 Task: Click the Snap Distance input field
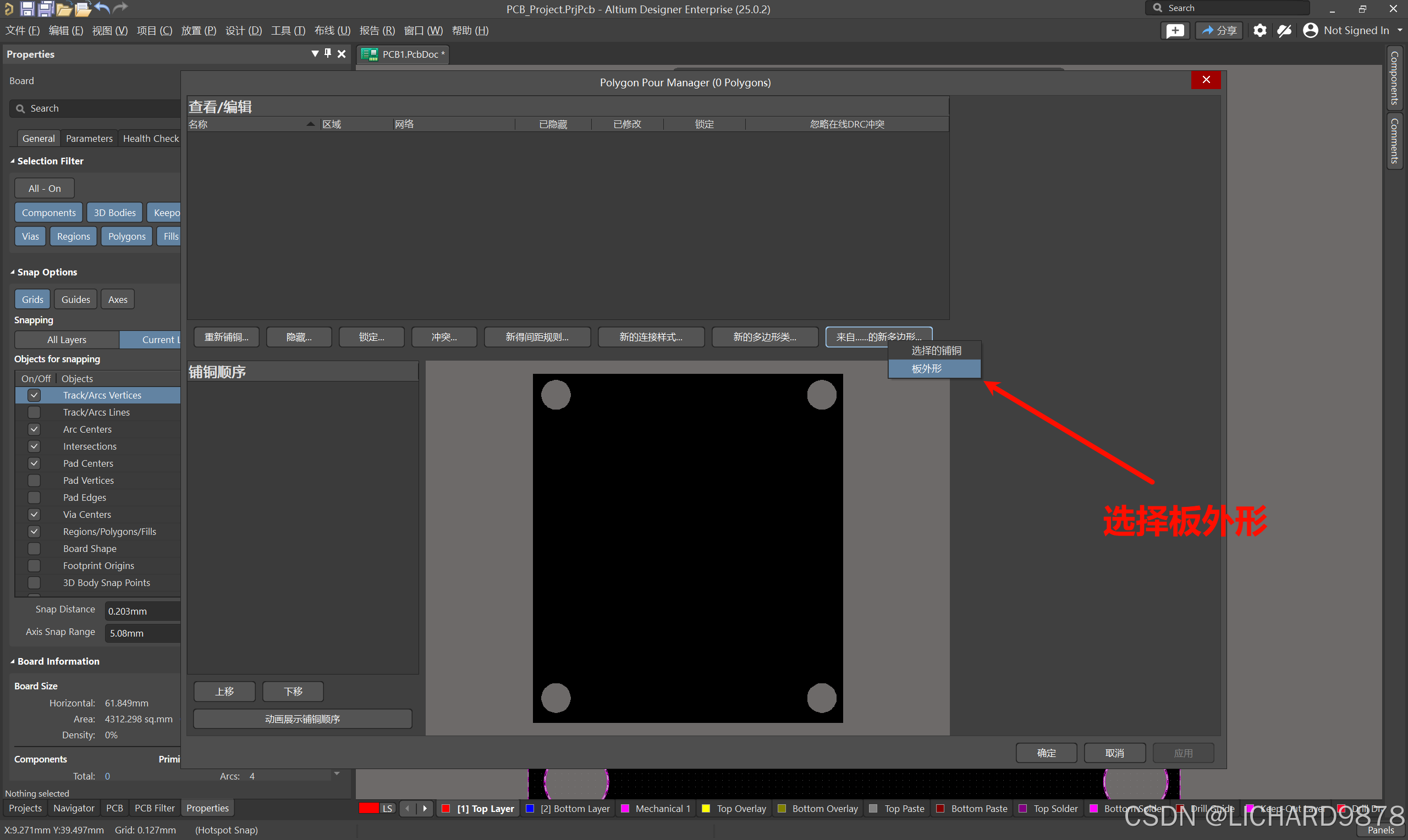(142, 611)
